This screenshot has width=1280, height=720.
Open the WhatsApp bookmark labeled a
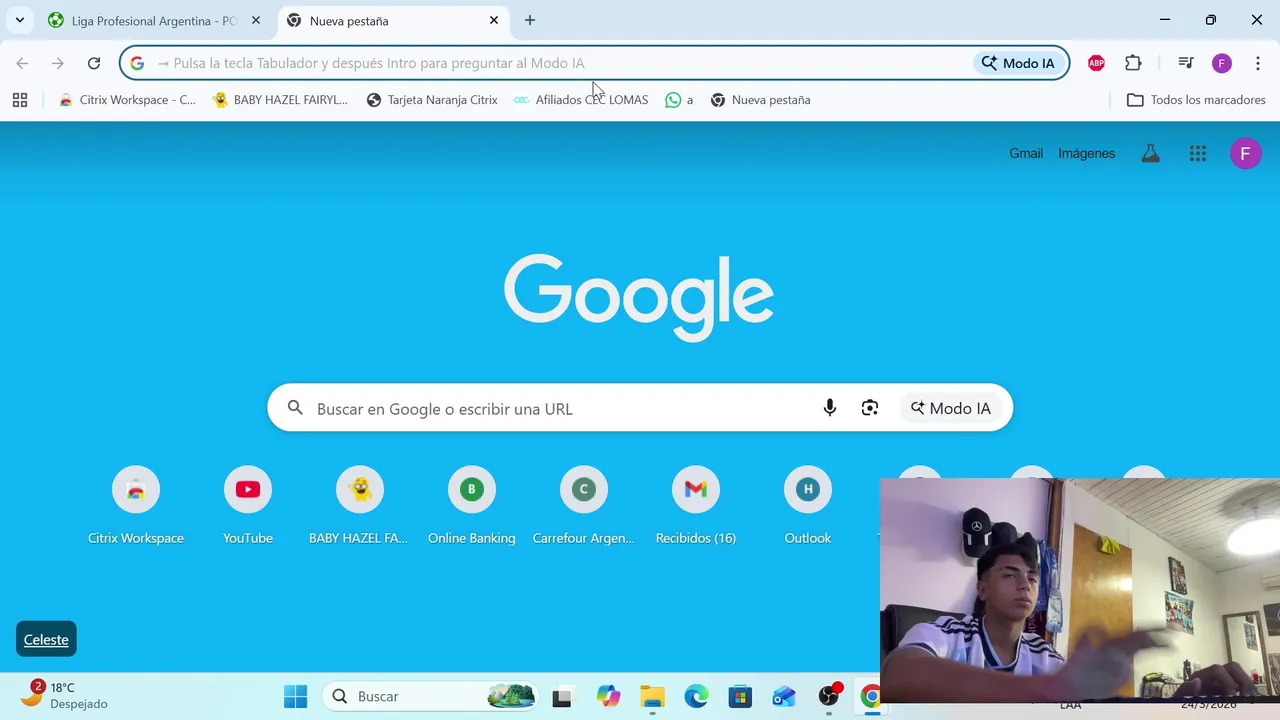point(679,100)
